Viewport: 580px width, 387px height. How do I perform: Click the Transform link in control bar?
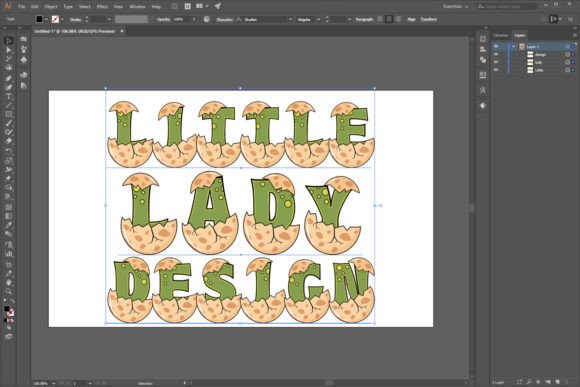coord(428,19)
